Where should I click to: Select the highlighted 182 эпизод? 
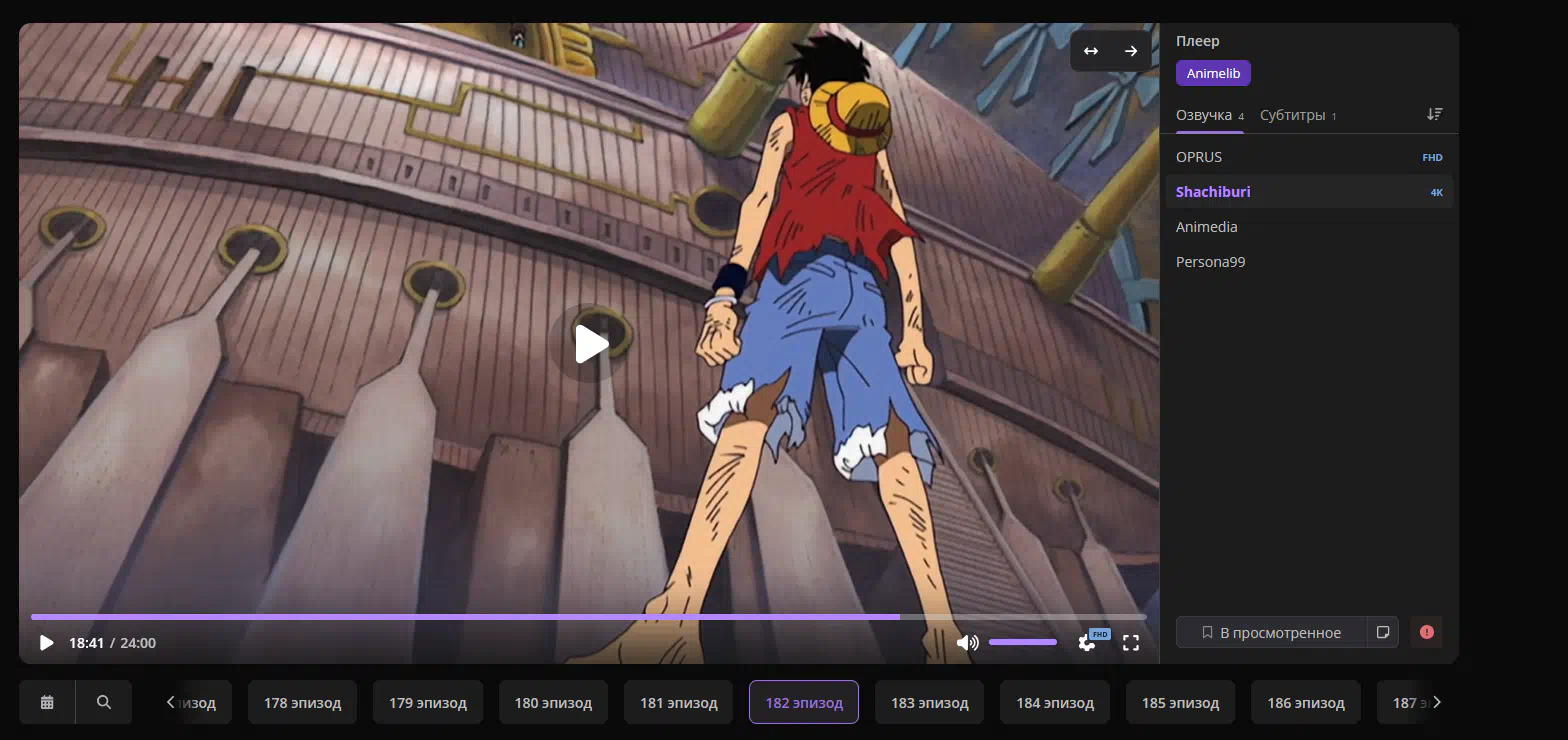tap(804, 702)
